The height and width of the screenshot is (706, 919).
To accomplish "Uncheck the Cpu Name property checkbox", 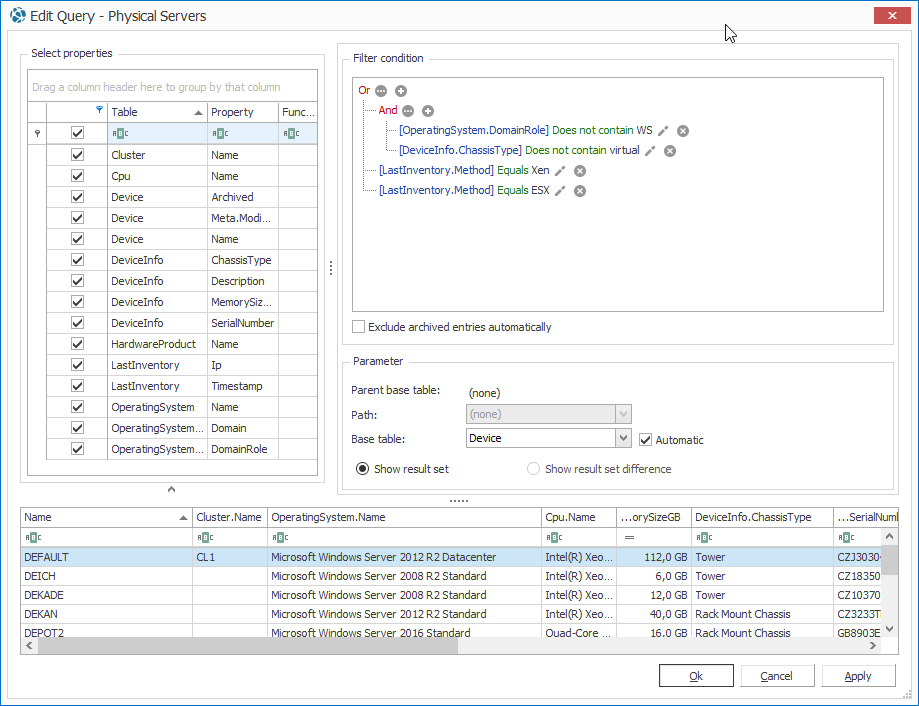I will pyautogui.click(x=77, y=176).
